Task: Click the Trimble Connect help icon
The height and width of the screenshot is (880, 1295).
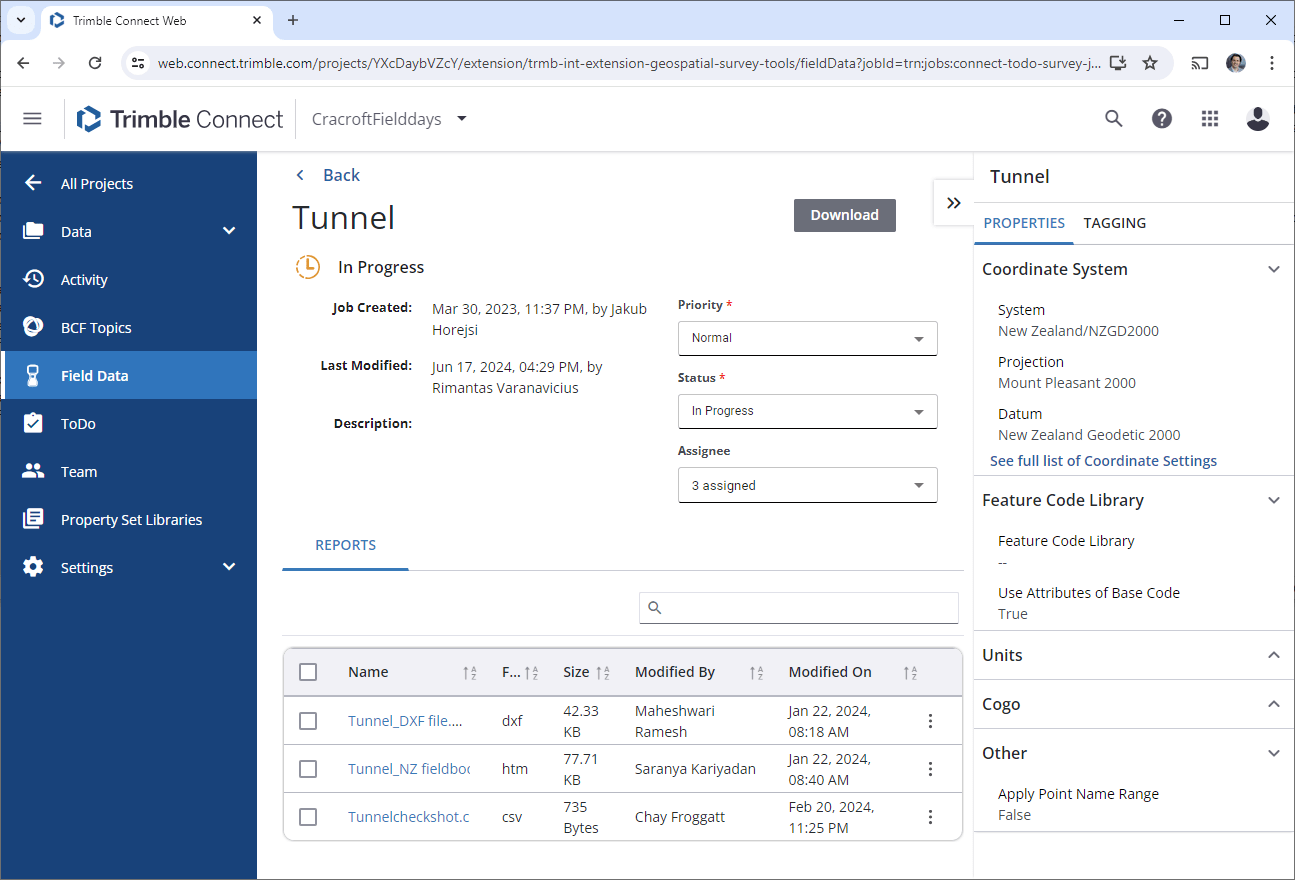Action: coord(1161,118)
